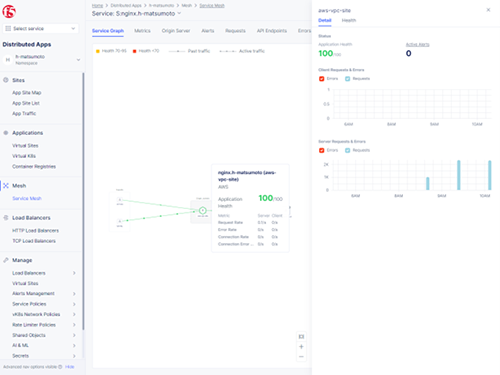Click the Mesh section icon
The width and height of the screenshot is (500, 375).
6,186
